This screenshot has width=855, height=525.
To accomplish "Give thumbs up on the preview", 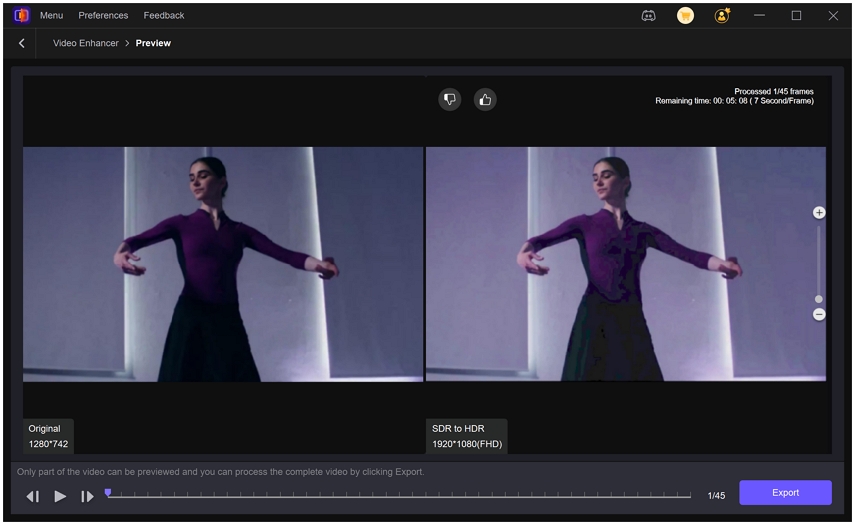I will click(x=485, y=100).
